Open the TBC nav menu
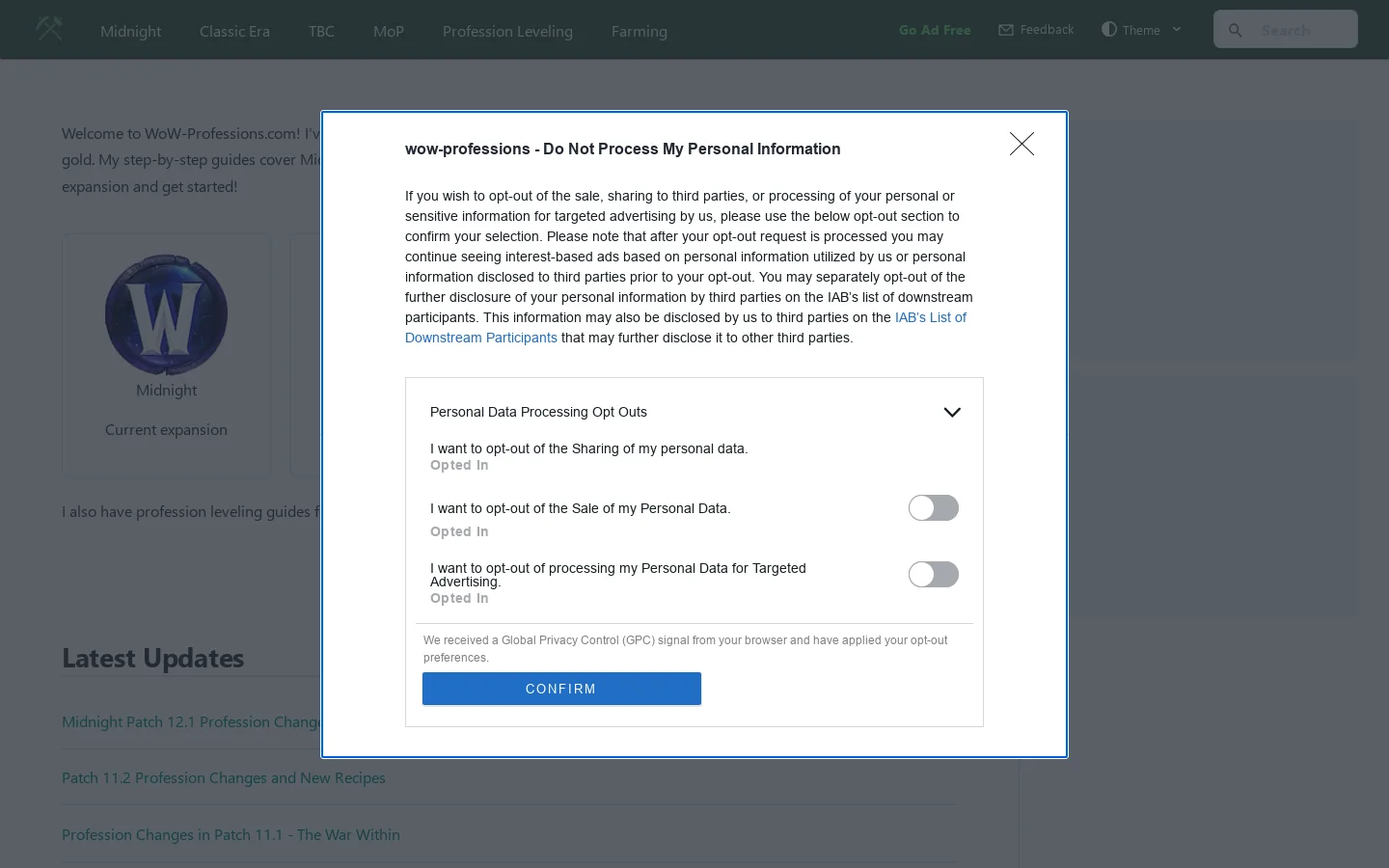The width and height of the screenshot is (1389, 868). [x=321, y=31]
